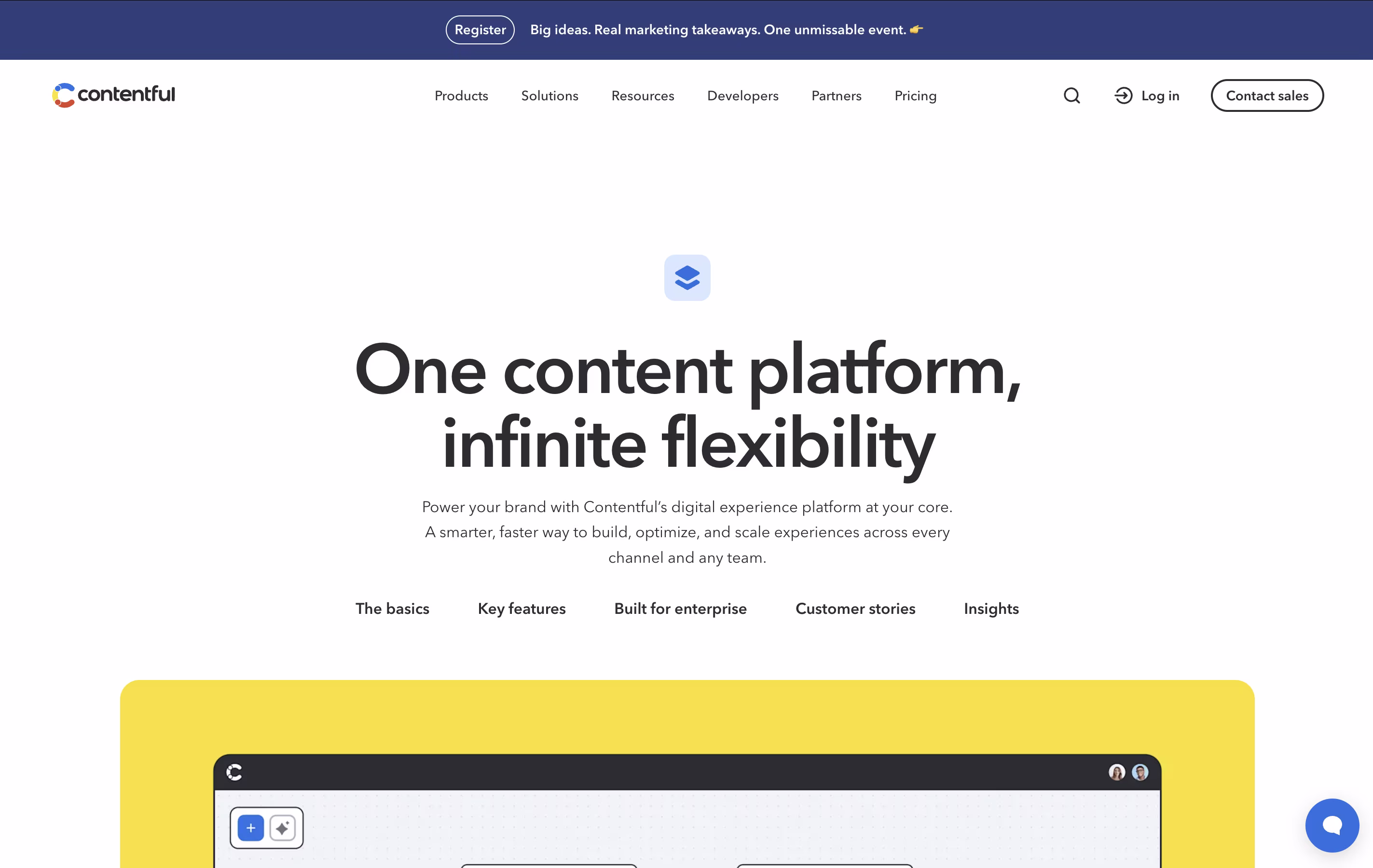Select the woman's avatar in app preview
Screen dimensions: 1373x868
(1116, 772)
